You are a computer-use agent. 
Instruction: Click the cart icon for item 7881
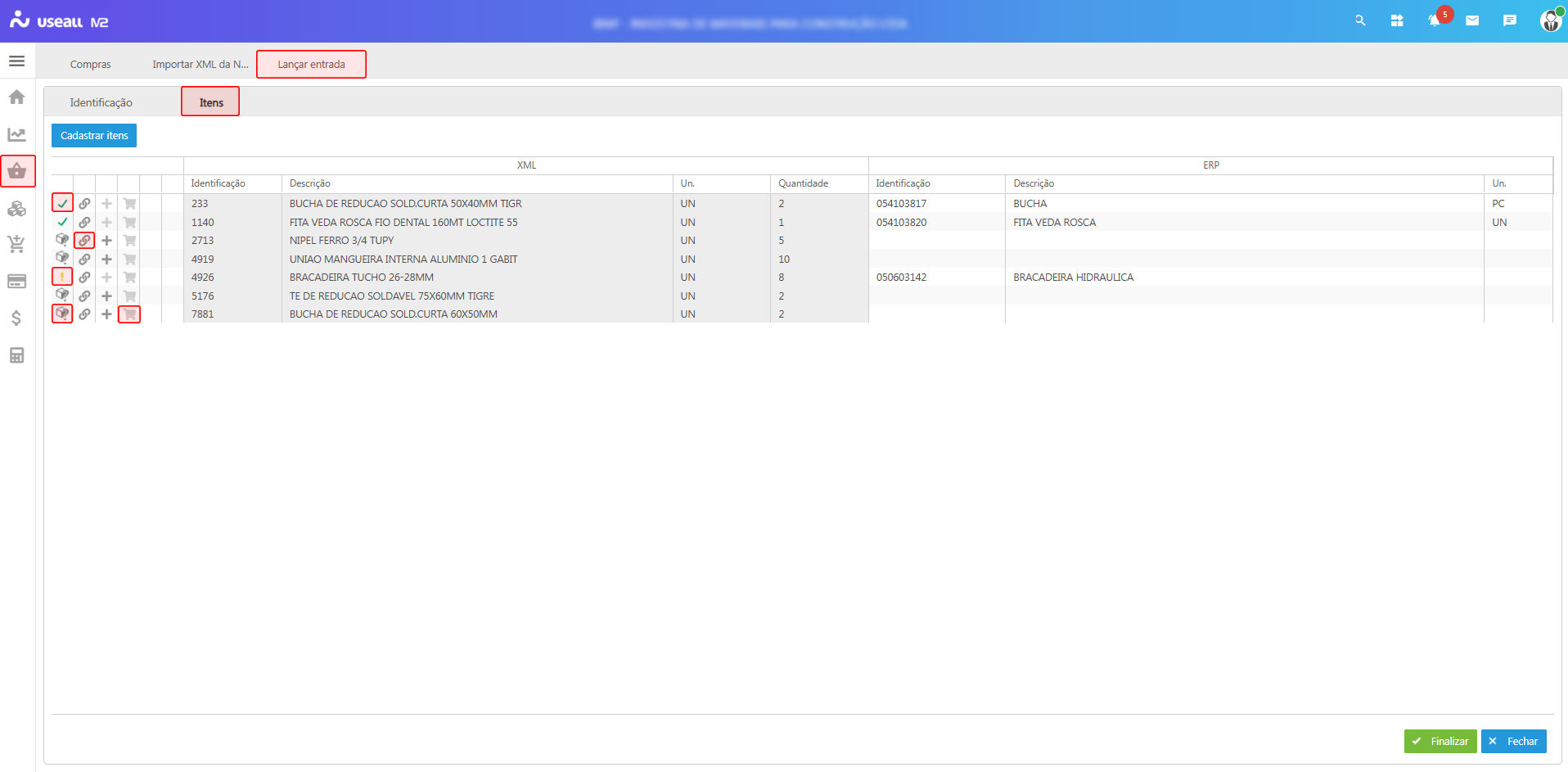[129, 314]
